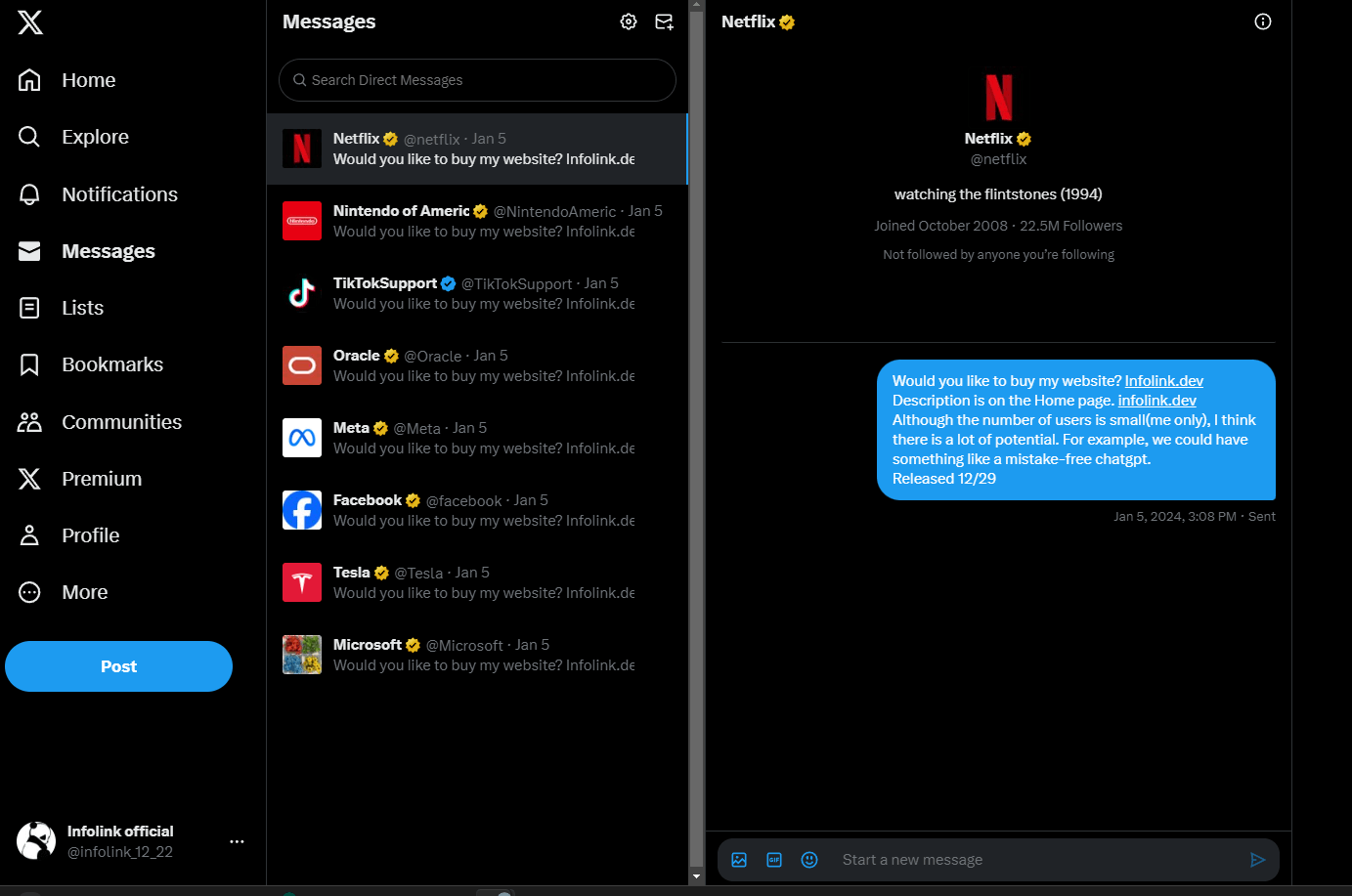
Task: Attach media with the image icon
Action: point(739,860)
